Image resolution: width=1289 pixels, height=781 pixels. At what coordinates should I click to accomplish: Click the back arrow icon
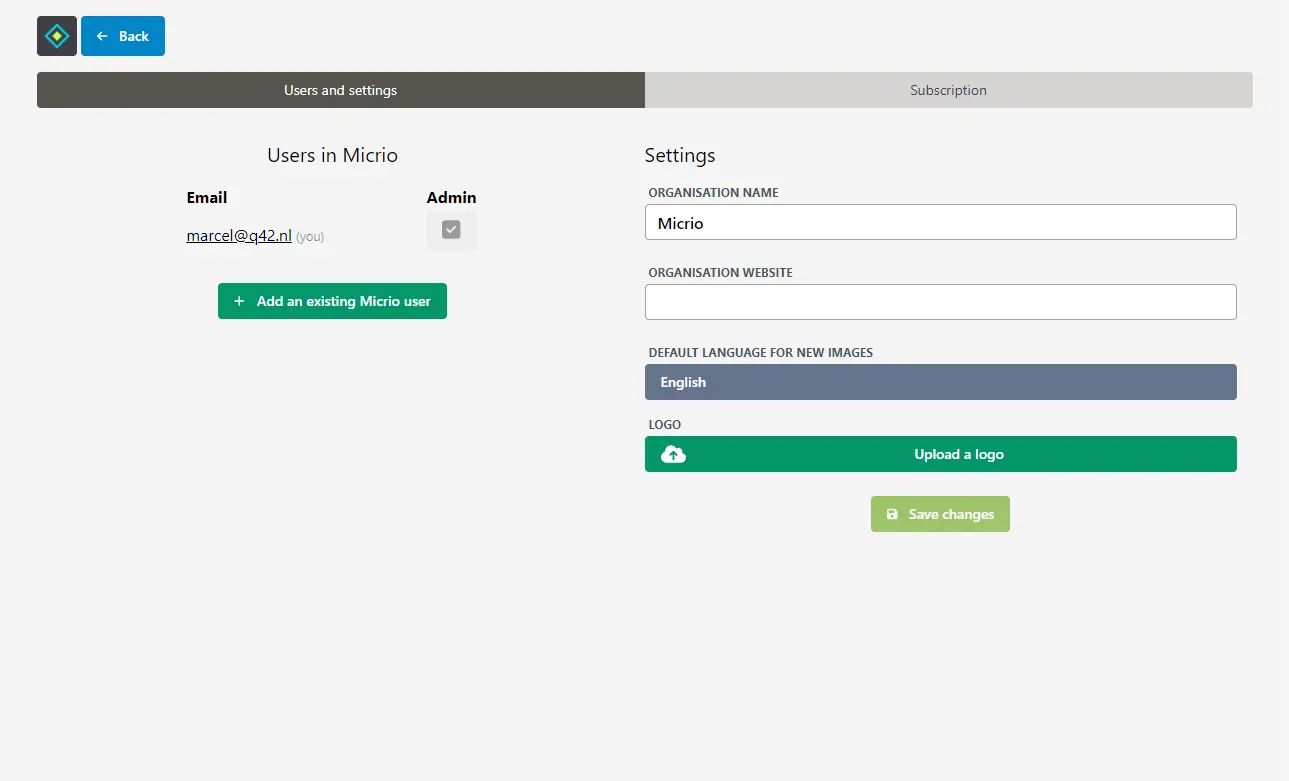101,35
